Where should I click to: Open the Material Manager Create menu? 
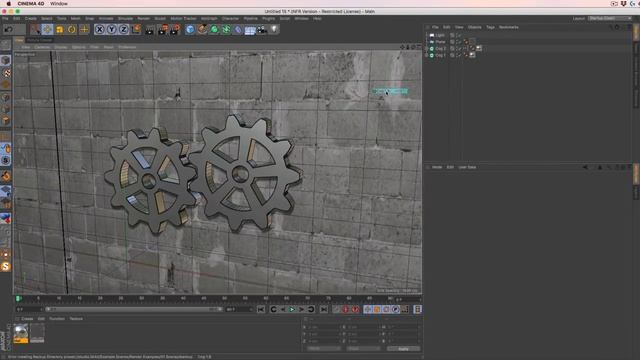point(27,319)
